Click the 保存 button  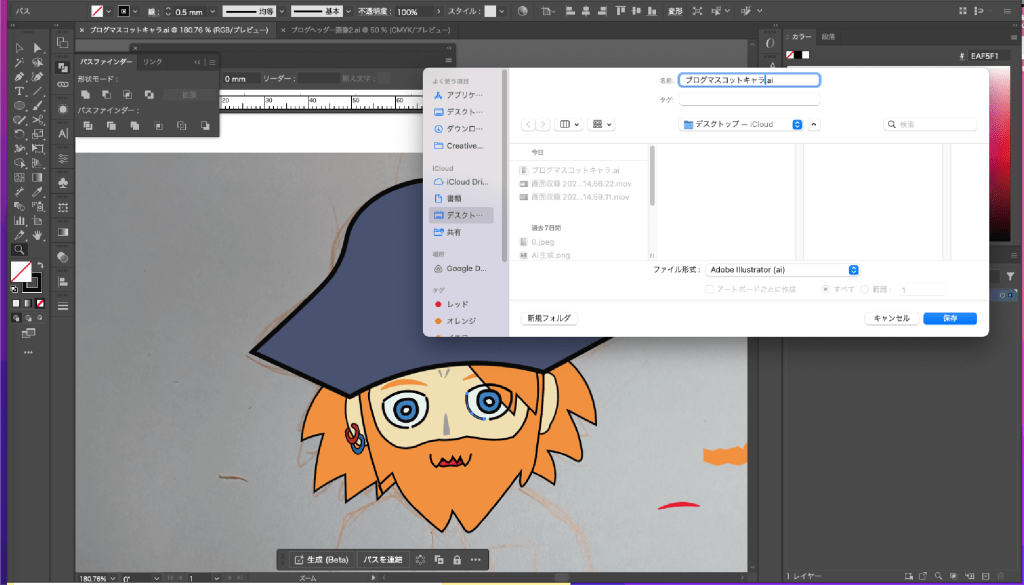[x=949, y=318]
